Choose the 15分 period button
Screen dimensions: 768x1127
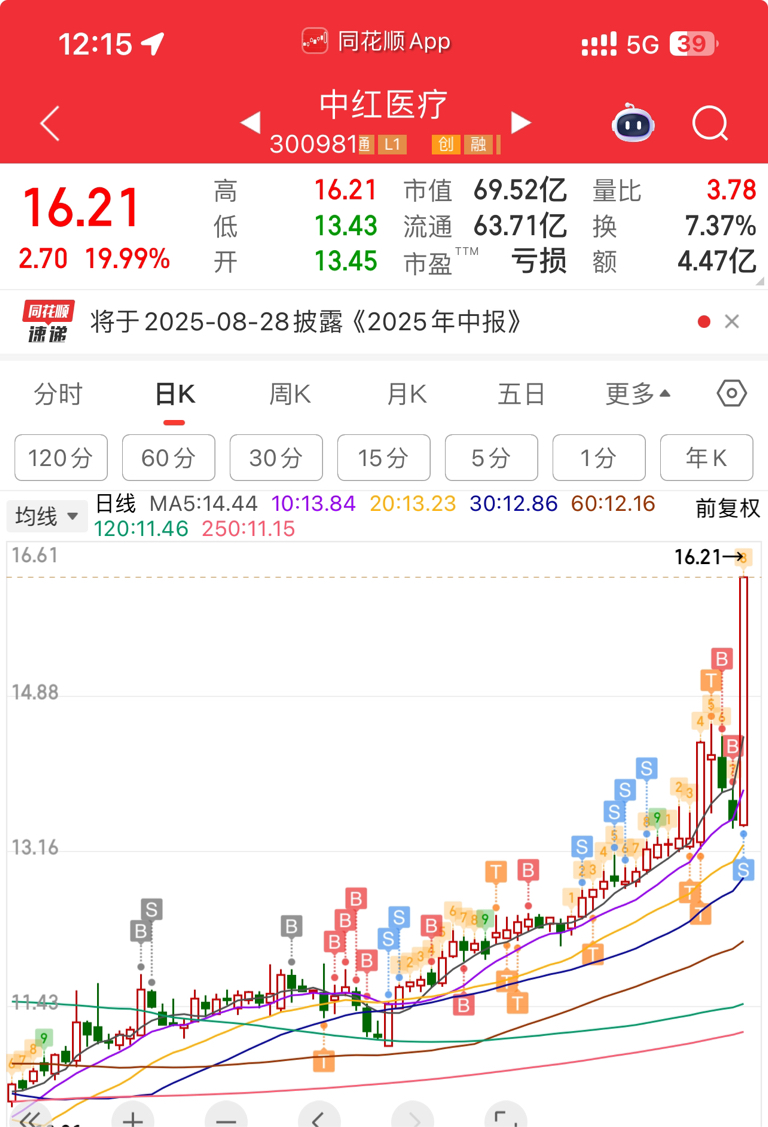[384, 457]
